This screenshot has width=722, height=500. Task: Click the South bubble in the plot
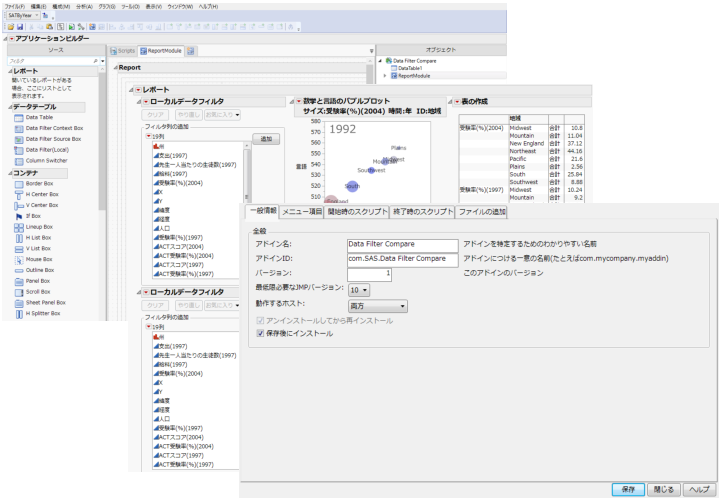tap(352, 186)
